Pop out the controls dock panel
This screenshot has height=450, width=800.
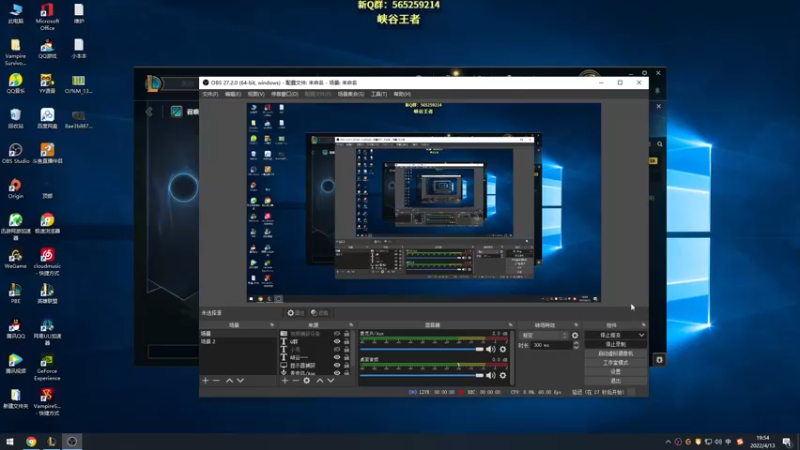(643, 325)
